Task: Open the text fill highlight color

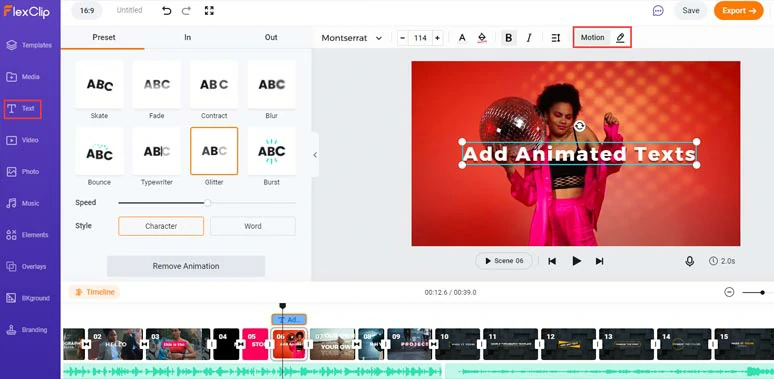Action: pyautogui.click(x=482, y=38)
